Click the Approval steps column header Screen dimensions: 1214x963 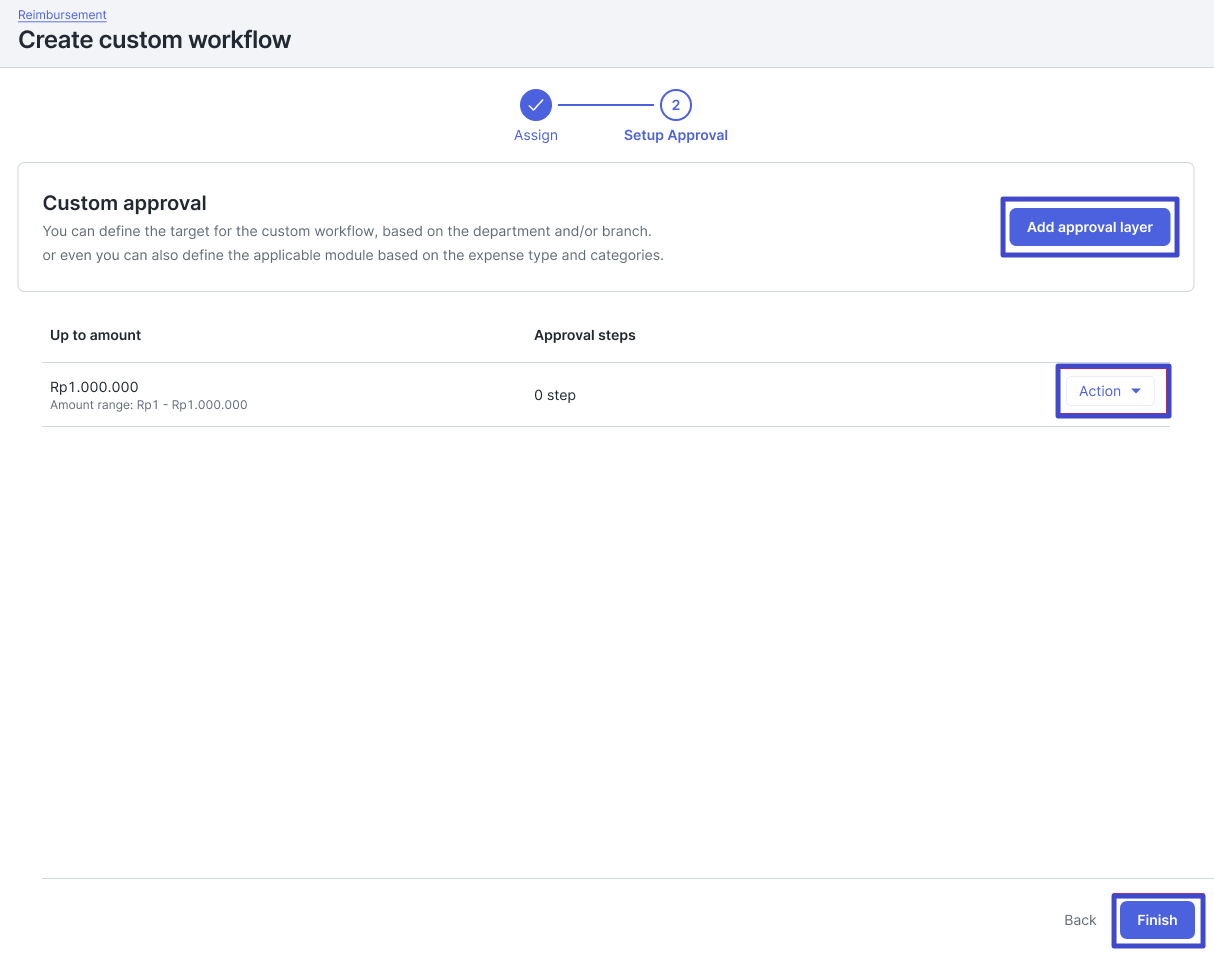[x=584, y=335]
